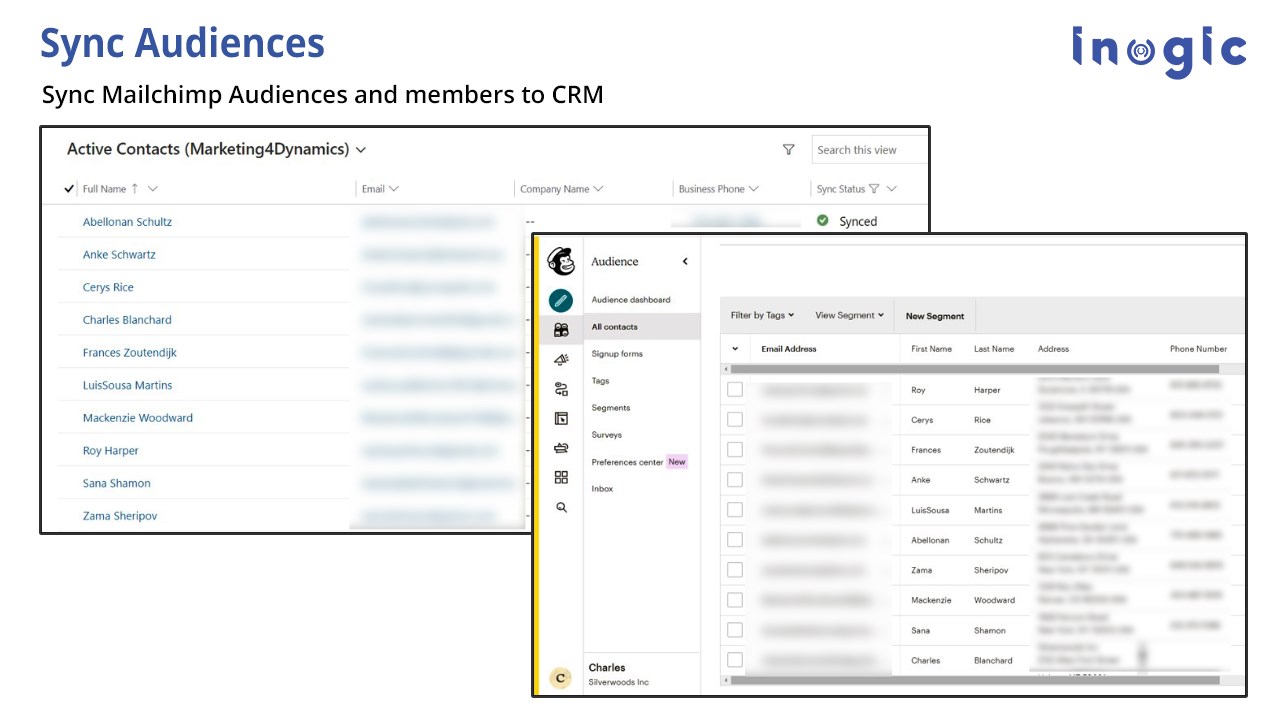1280x720 pixels.
Task: Click the Search this view input field
Action: (869, 150)
